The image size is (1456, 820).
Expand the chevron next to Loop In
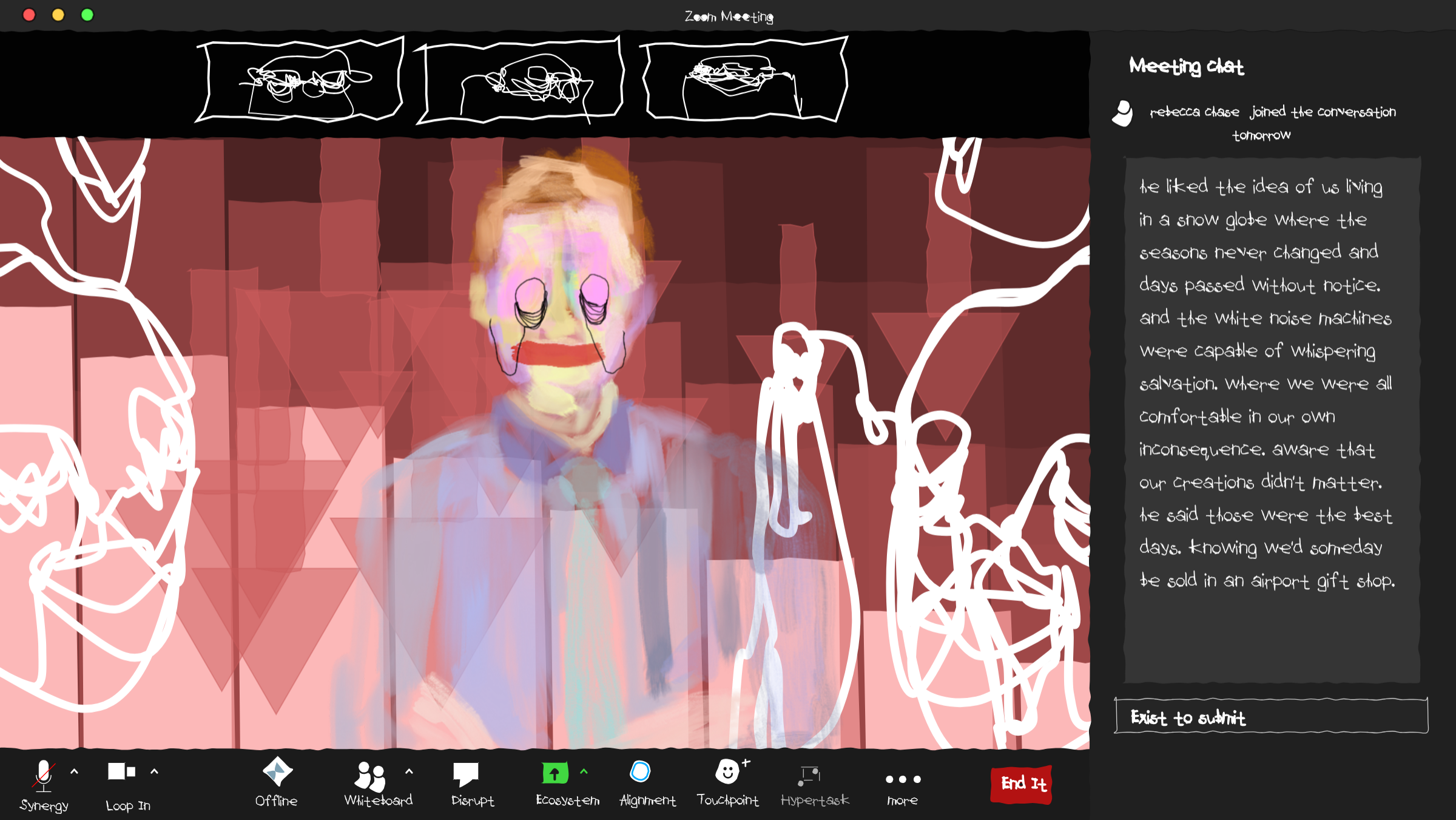pos(155,771)
